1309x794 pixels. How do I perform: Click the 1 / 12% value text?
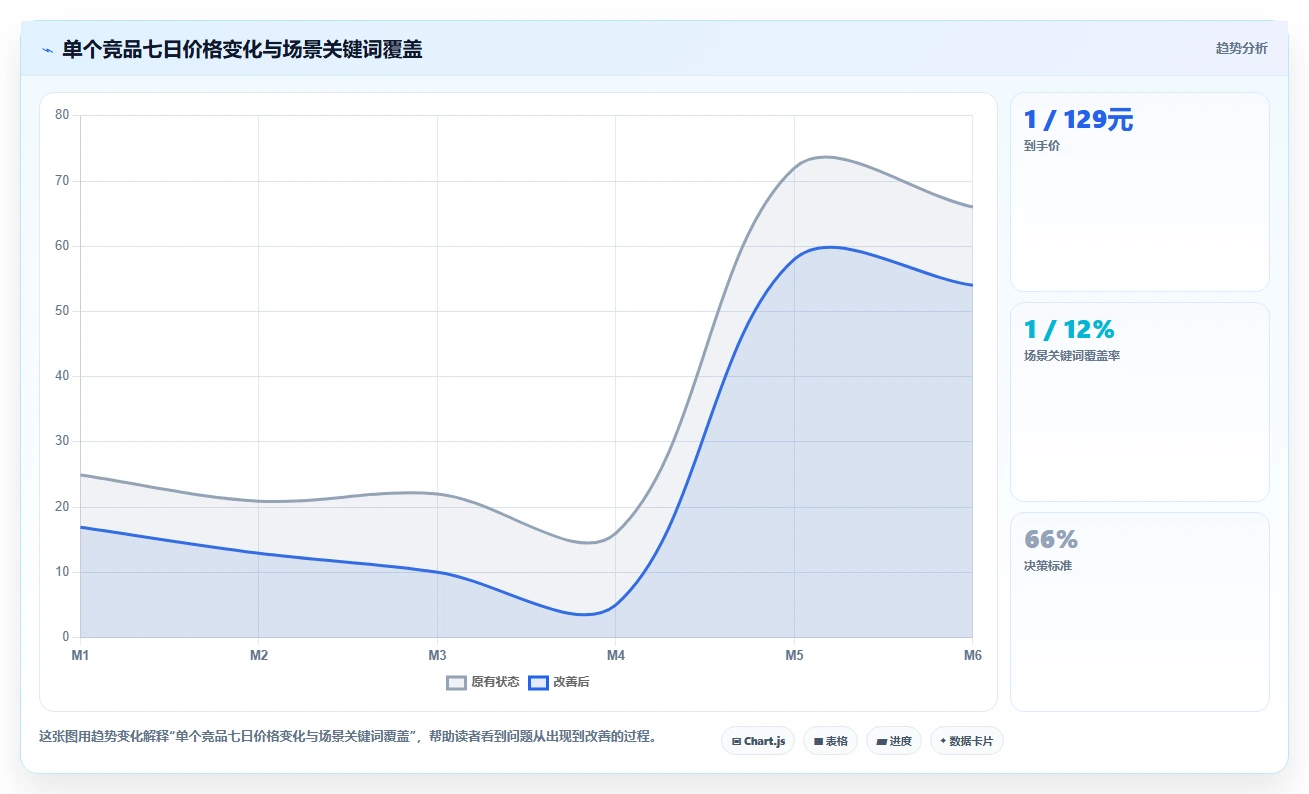click(1069, 329)
